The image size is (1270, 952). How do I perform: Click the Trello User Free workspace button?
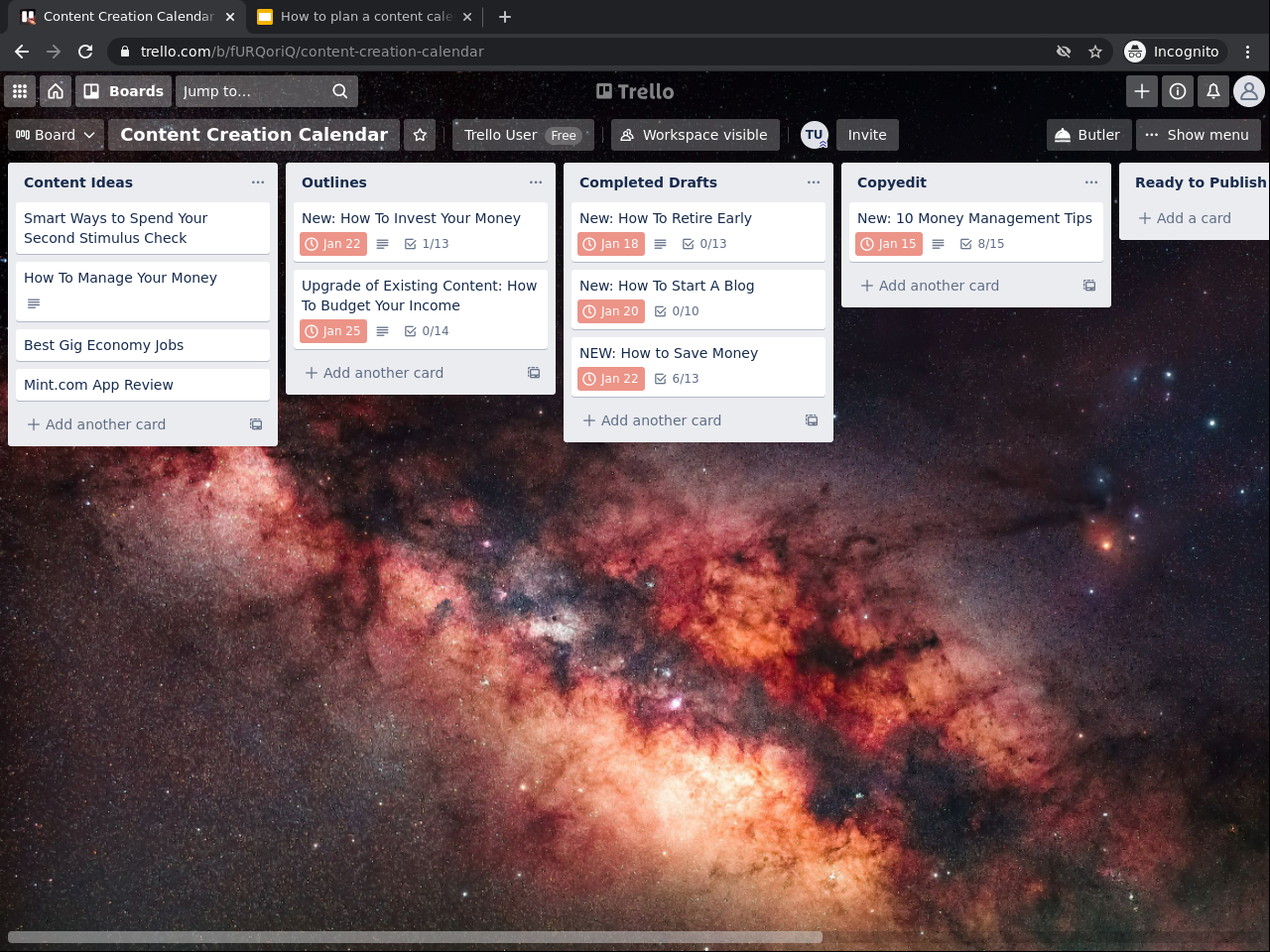[x=523, y=135]
